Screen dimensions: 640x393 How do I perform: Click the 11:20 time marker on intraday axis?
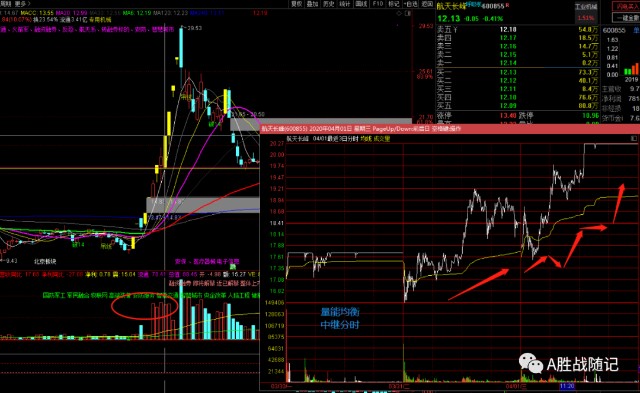567,386
